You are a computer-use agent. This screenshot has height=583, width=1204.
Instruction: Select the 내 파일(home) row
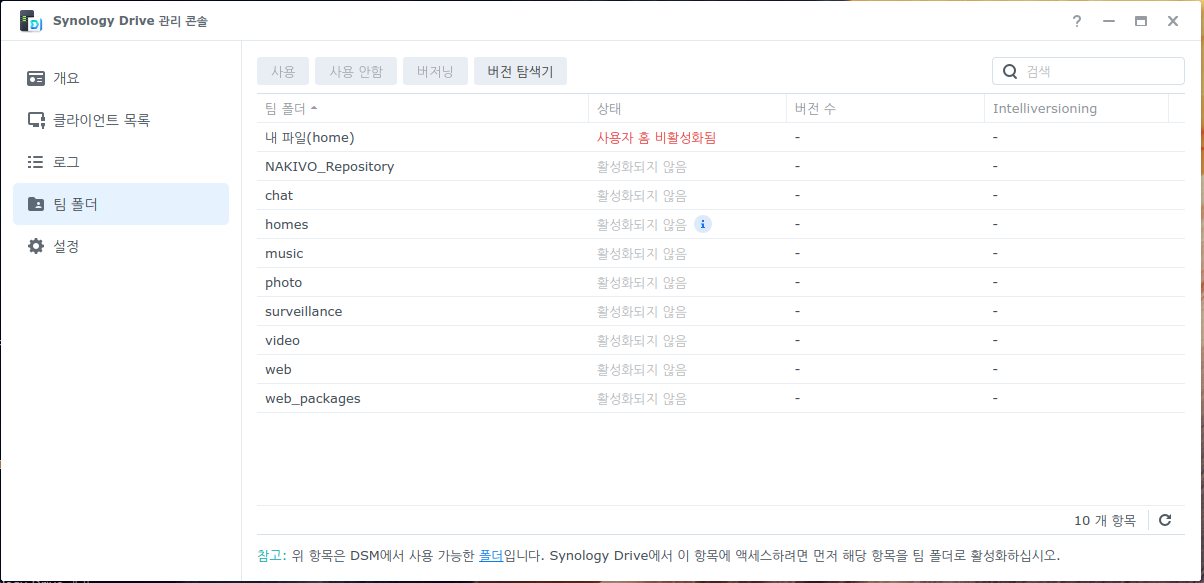[720, 137]
